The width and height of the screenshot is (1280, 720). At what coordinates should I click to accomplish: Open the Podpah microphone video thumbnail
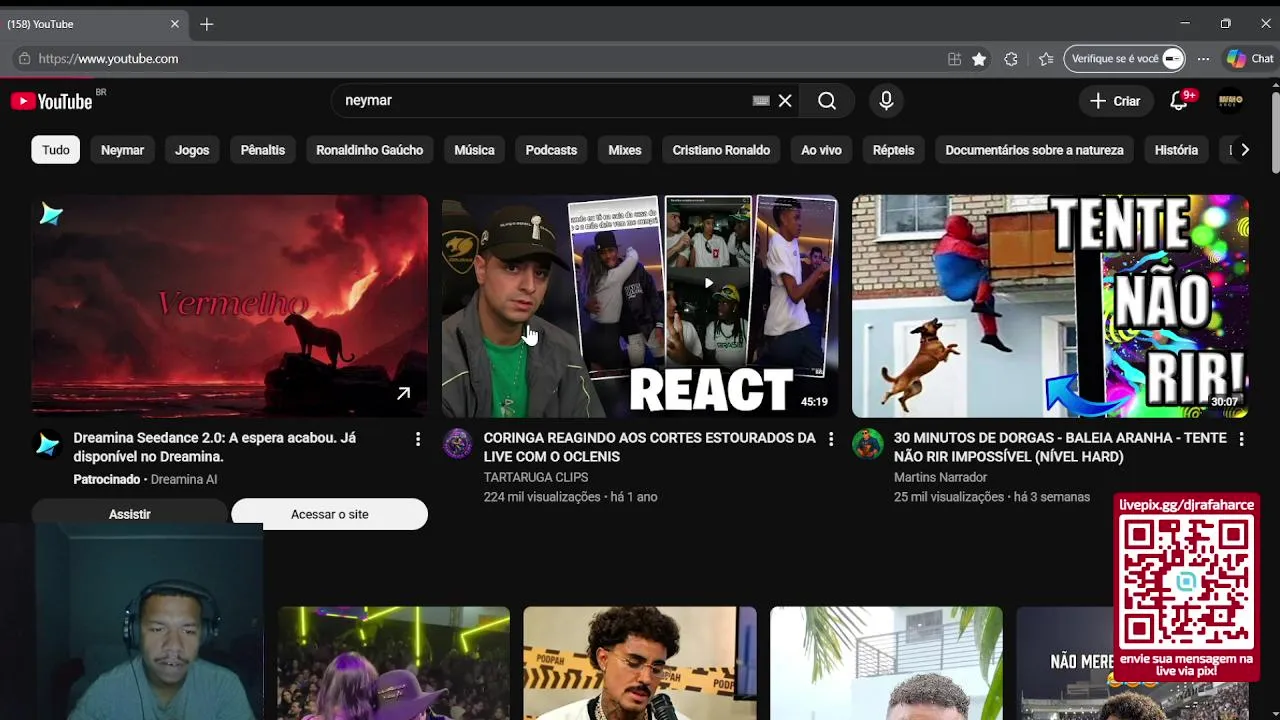640,663
